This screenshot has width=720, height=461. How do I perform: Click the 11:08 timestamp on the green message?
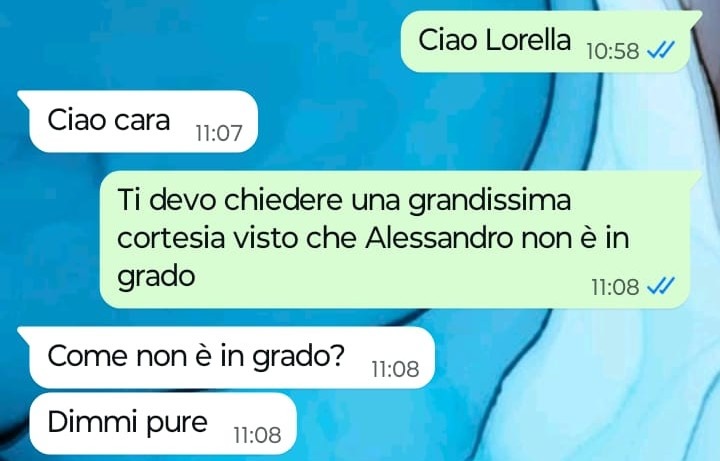(x=615, y=287)
